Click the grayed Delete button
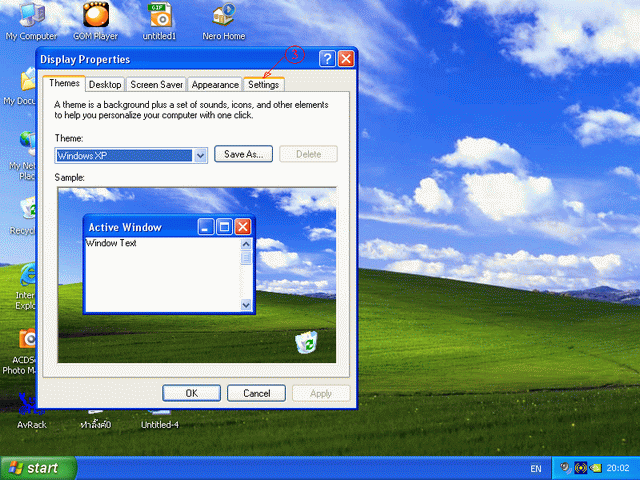640x480 pixels. tap(308, 154)
